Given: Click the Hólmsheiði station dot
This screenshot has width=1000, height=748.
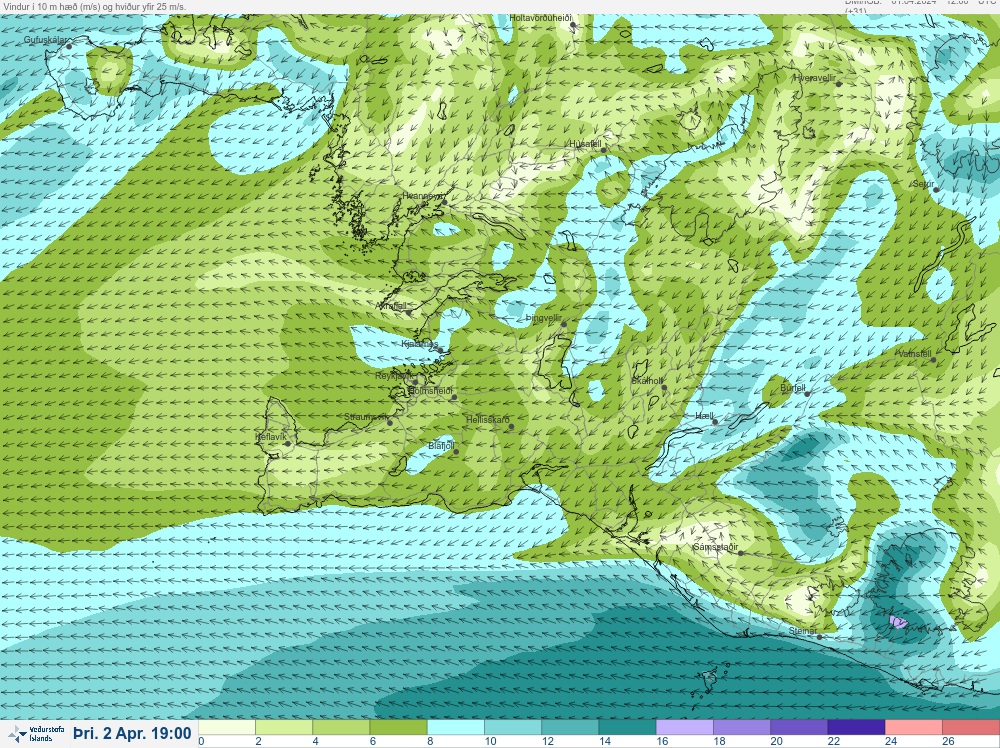Looking at the screenshot, I should 454,397.
